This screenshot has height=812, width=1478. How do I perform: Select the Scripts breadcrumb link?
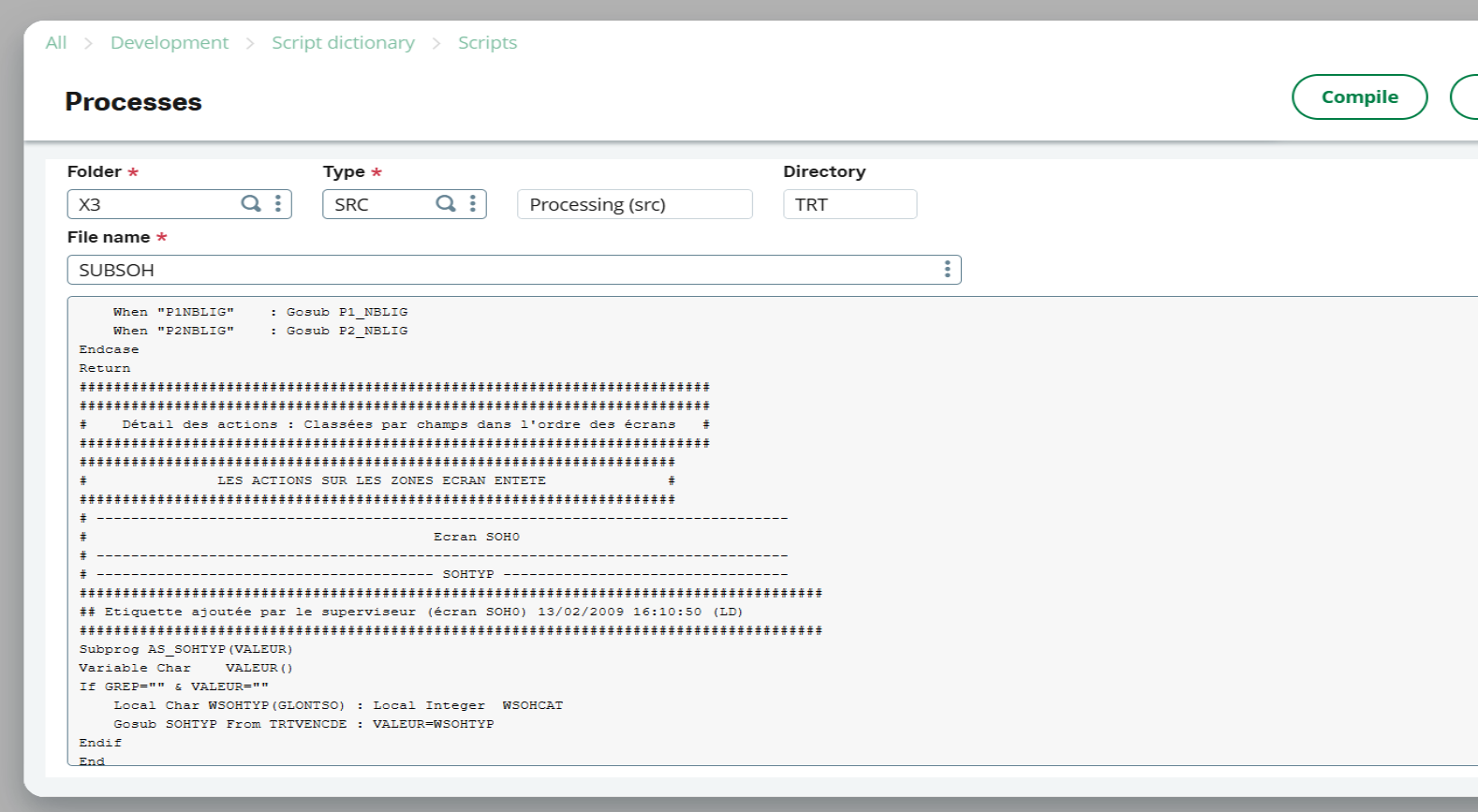point(487,43)
